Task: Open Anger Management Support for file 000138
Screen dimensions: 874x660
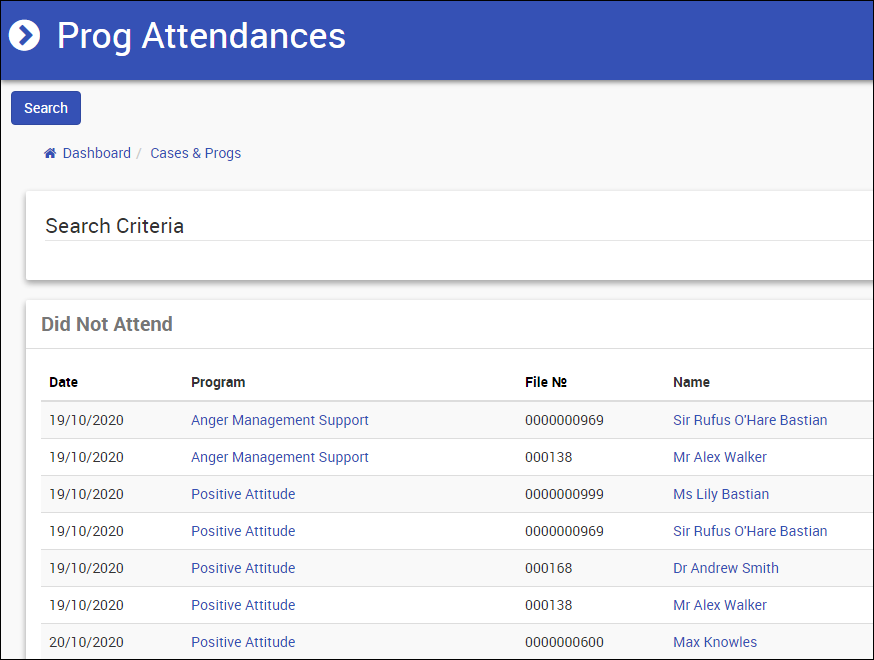Action: [x=279, y=457]
